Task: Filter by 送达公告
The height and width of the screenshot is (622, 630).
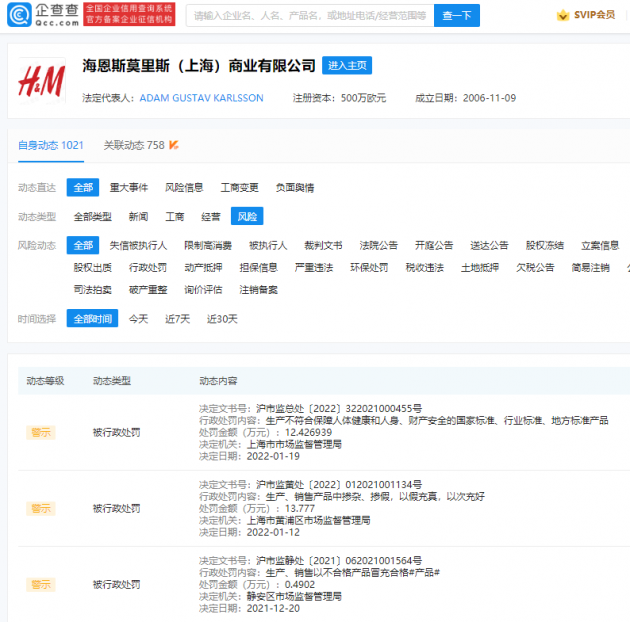Action: pyautogui.click(x=489, y=246)
